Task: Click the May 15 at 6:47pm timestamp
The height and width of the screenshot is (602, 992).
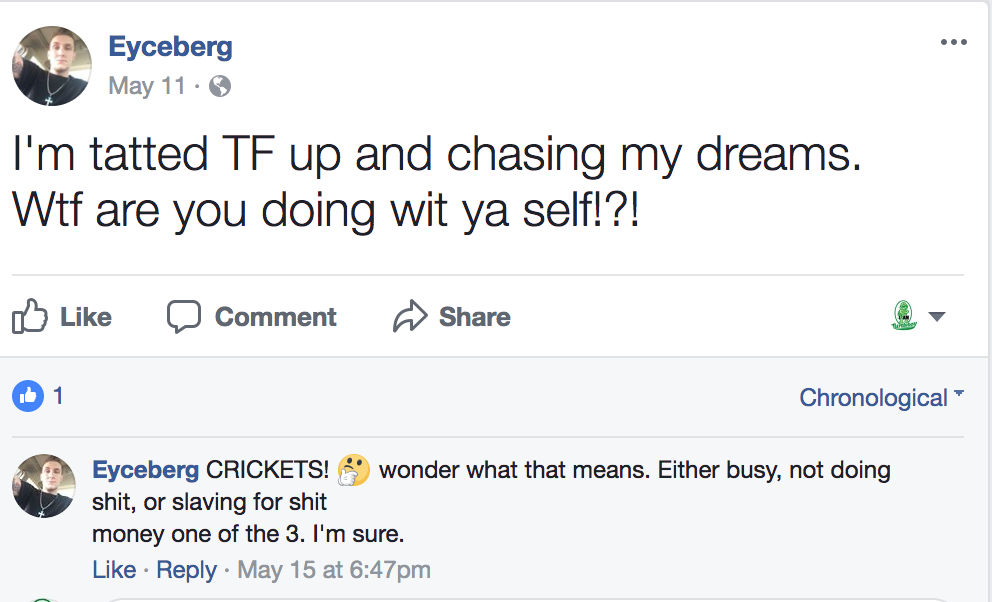Action: [334, 570]
